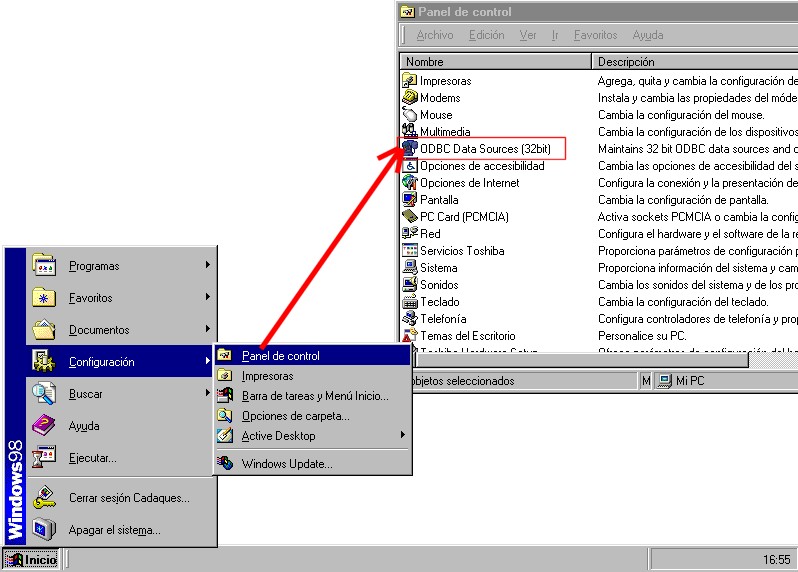The width and height of the screenshot is (798, 572).
Task: Choose Opciones de carpeta in submenu
Action: 312,416
